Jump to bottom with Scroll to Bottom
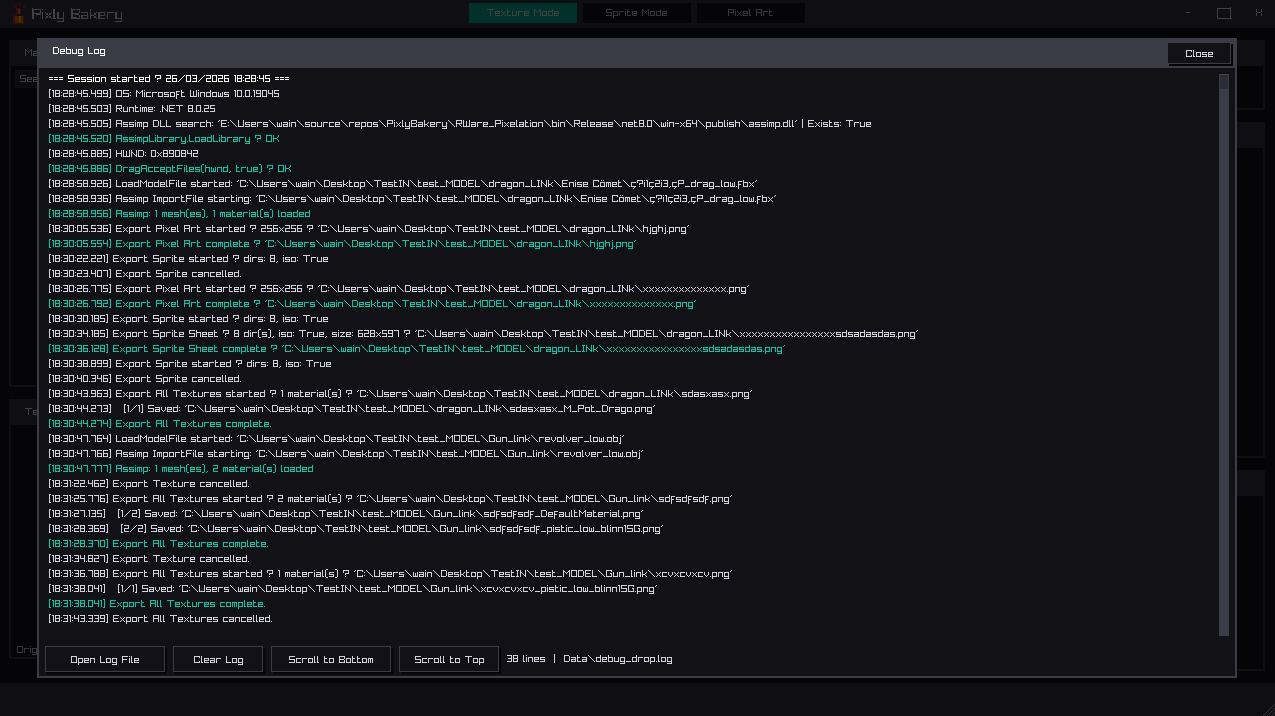Viewport: 1275px width, 716px height. [330, 660]
